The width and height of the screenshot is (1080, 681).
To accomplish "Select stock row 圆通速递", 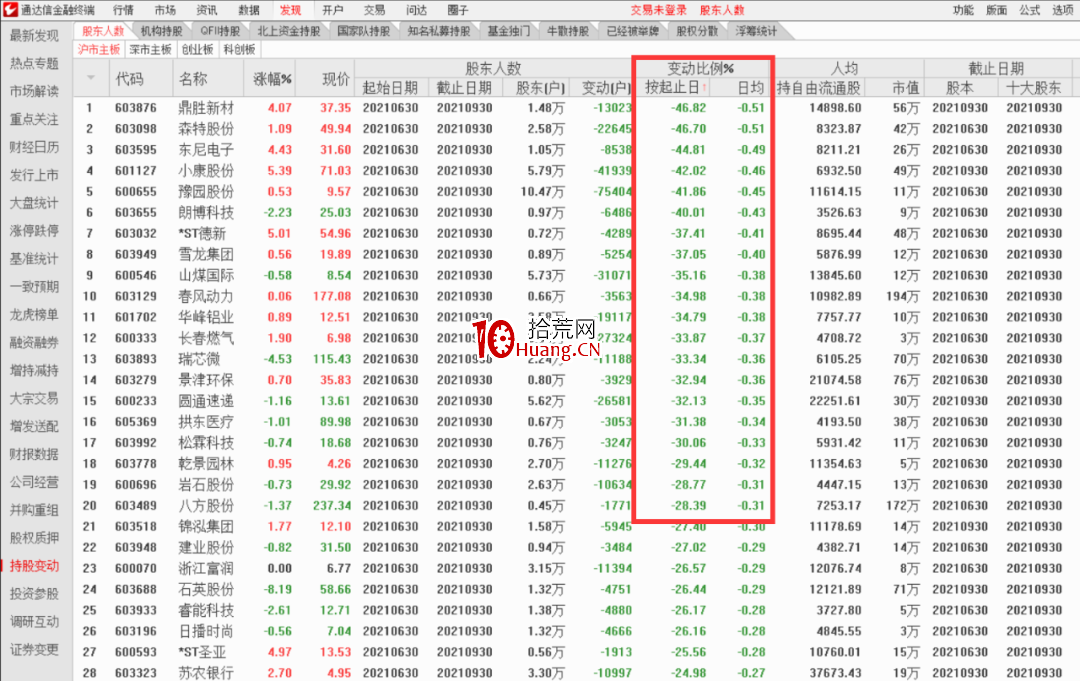I will tap(575, 401).
